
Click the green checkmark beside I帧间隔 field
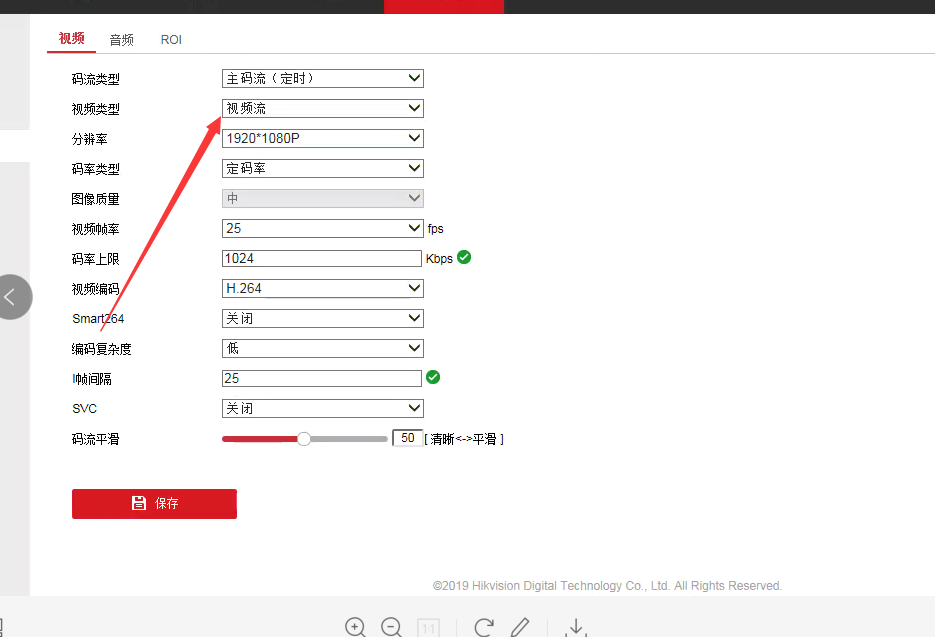pyautogui.click(x=433, y=377)
